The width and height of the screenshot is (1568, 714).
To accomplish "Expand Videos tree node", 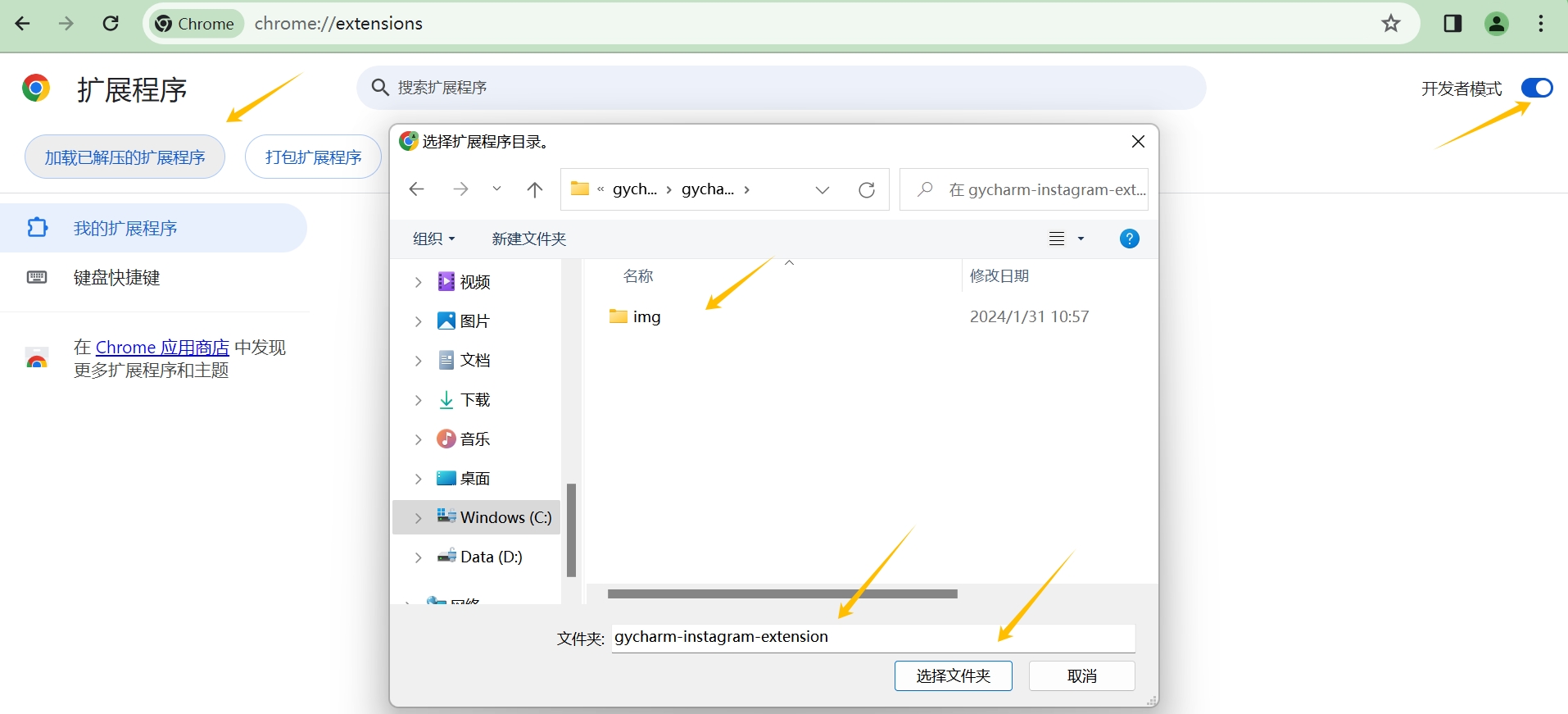I will pyautogui.click(x=418, y=282).
